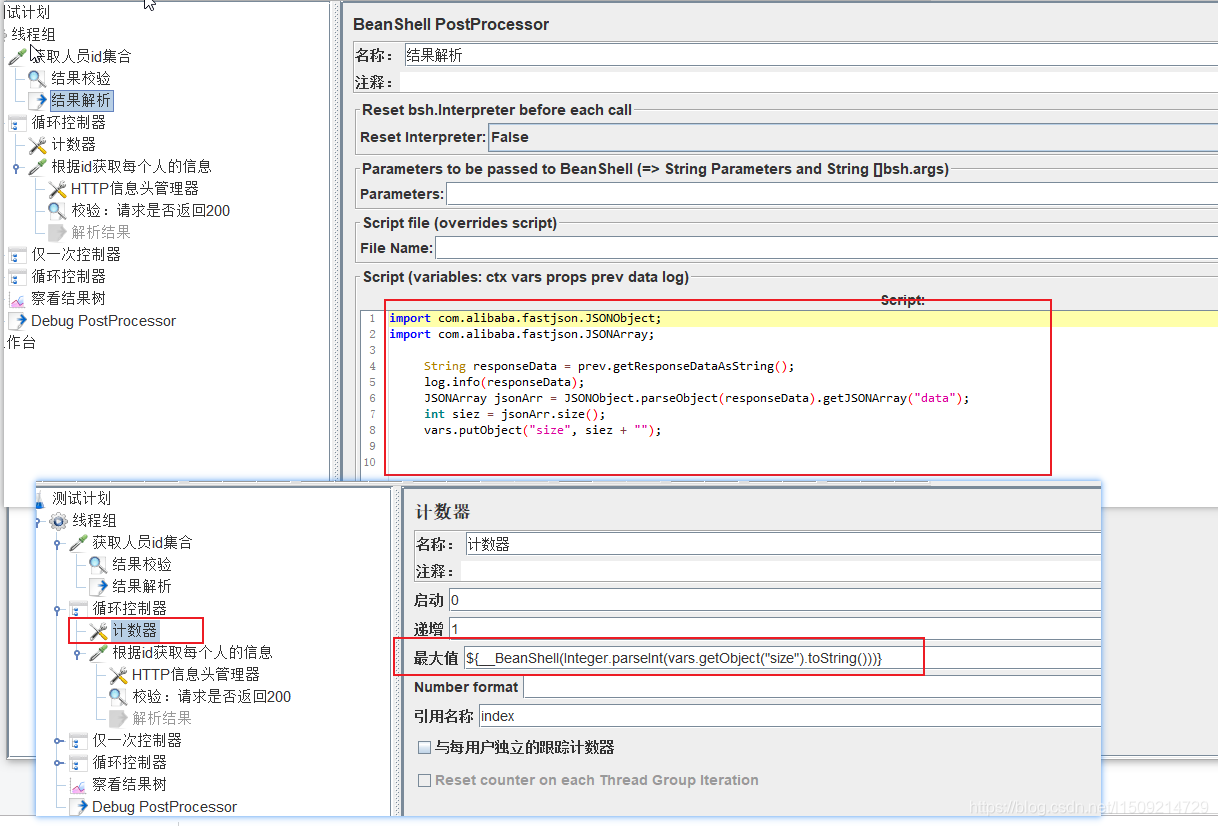Click the 名称 field in 计数器 panel

[x=783, y=544]
